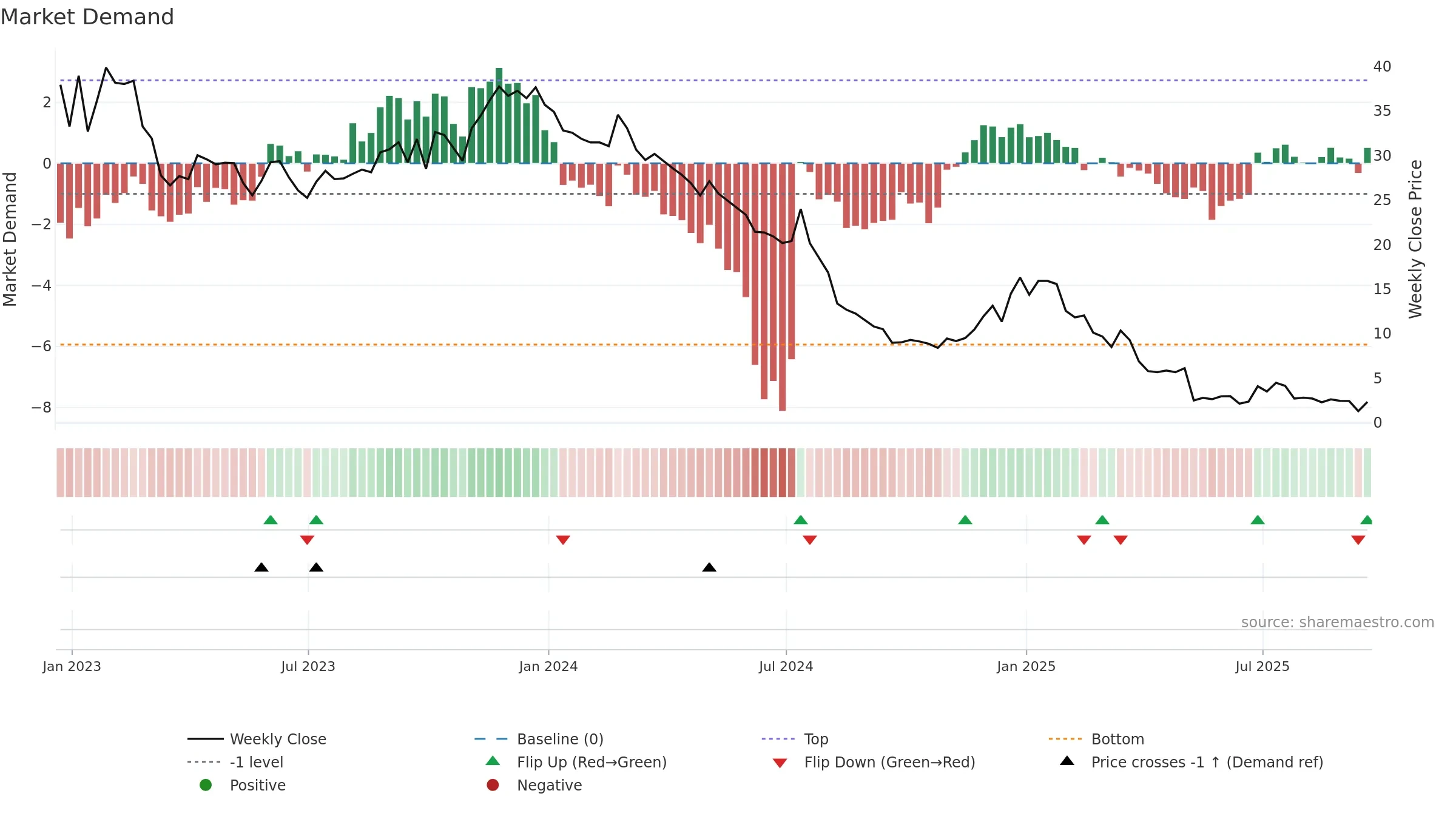The image size is (1456, 819).
Task: Click the Jan 2024 axis label
Action: pyautogui.click(x=548, y=666)
